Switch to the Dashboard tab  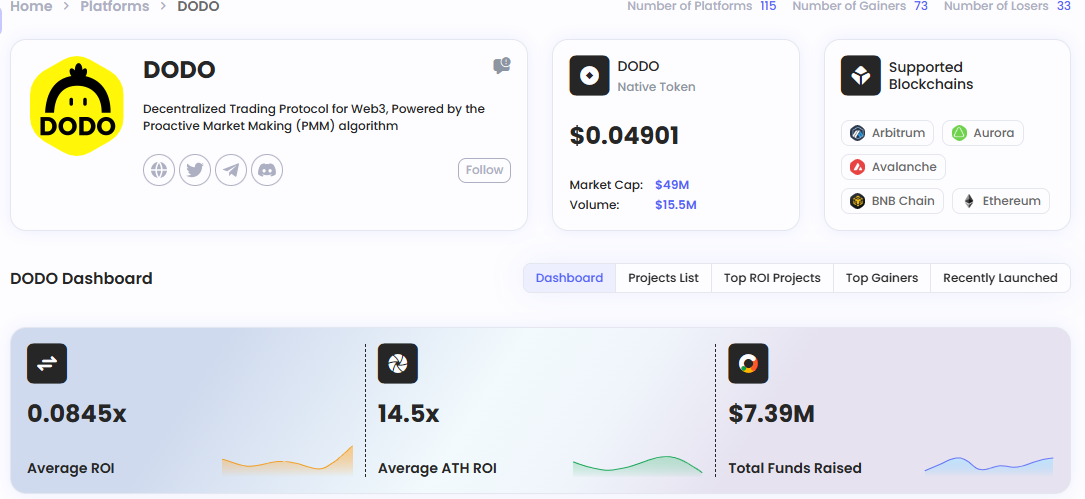coord(569,278)
